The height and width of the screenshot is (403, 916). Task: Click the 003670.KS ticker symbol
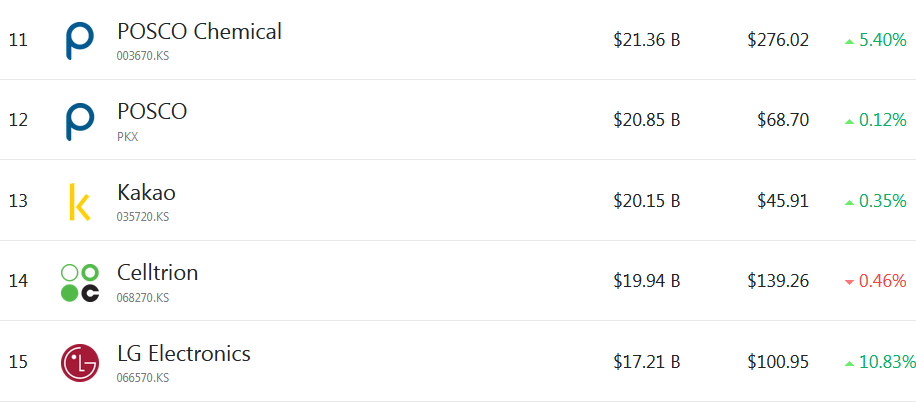coord(143,56)
